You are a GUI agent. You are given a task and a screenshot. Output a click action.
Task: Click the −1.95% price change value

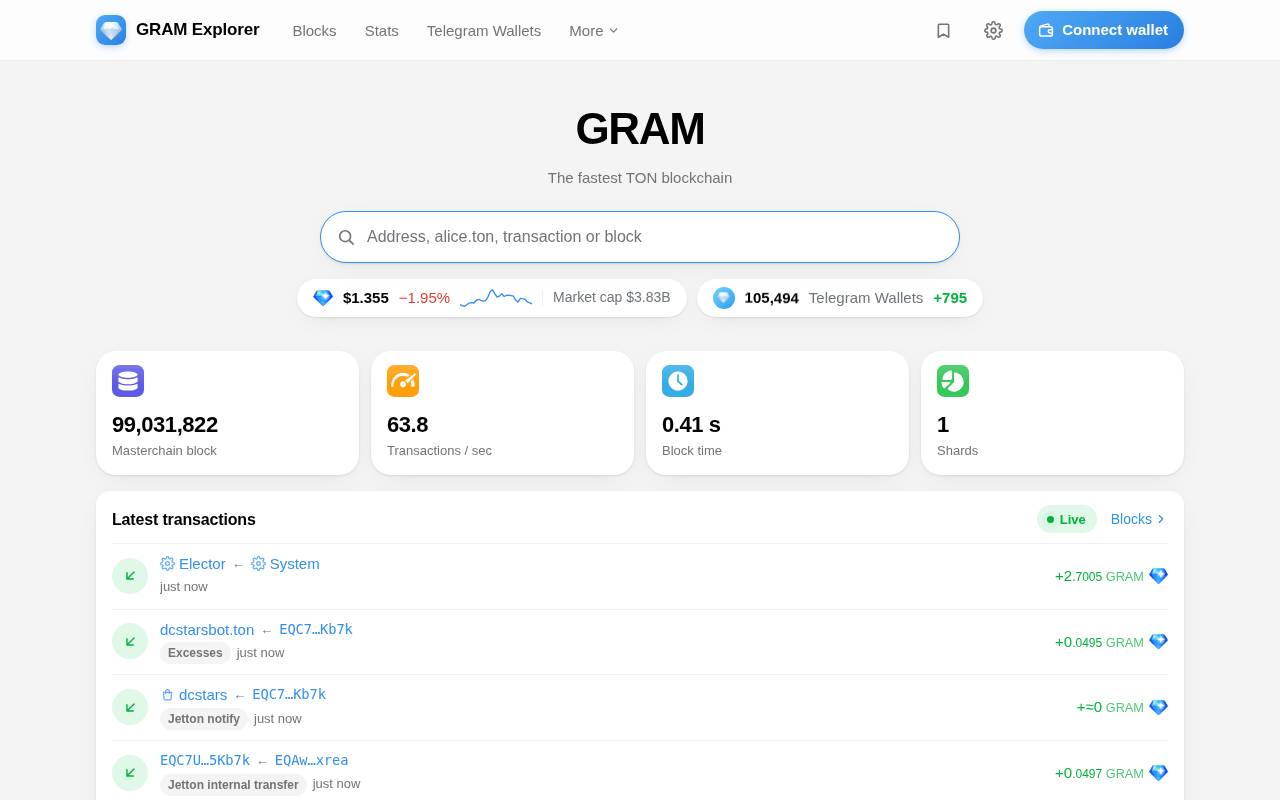[x=424, y=298]
